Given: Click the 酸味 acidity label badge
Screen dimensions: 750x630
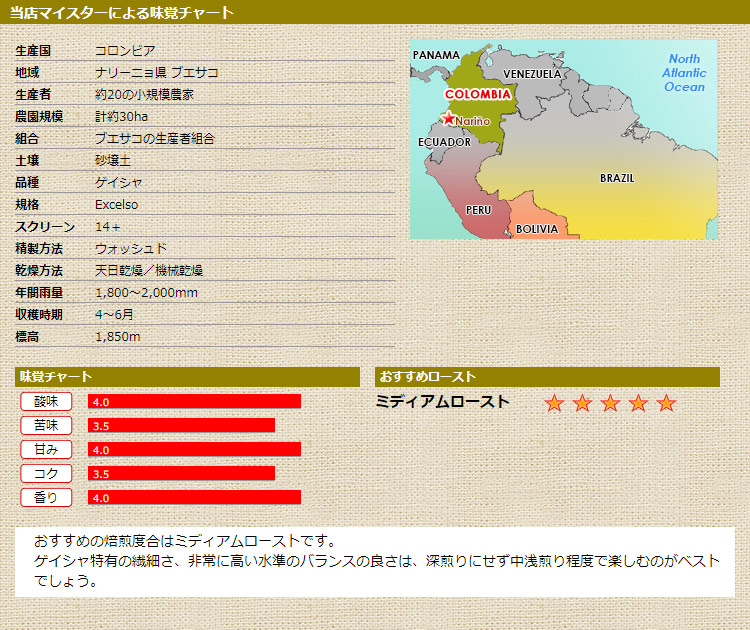Looking at the screenshot, I should pyautogui.click(x=46, y=401).
